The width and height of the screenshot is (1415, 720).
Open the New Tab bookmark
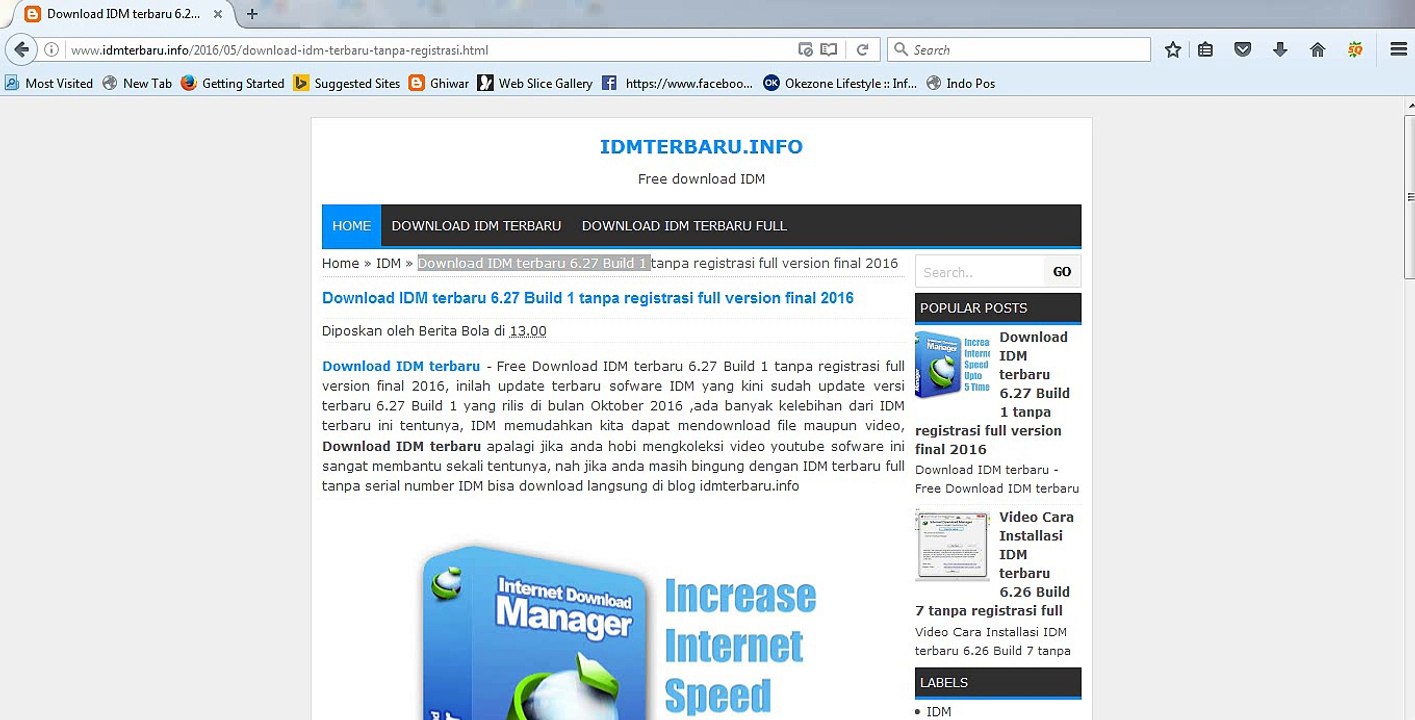(137, 83)
